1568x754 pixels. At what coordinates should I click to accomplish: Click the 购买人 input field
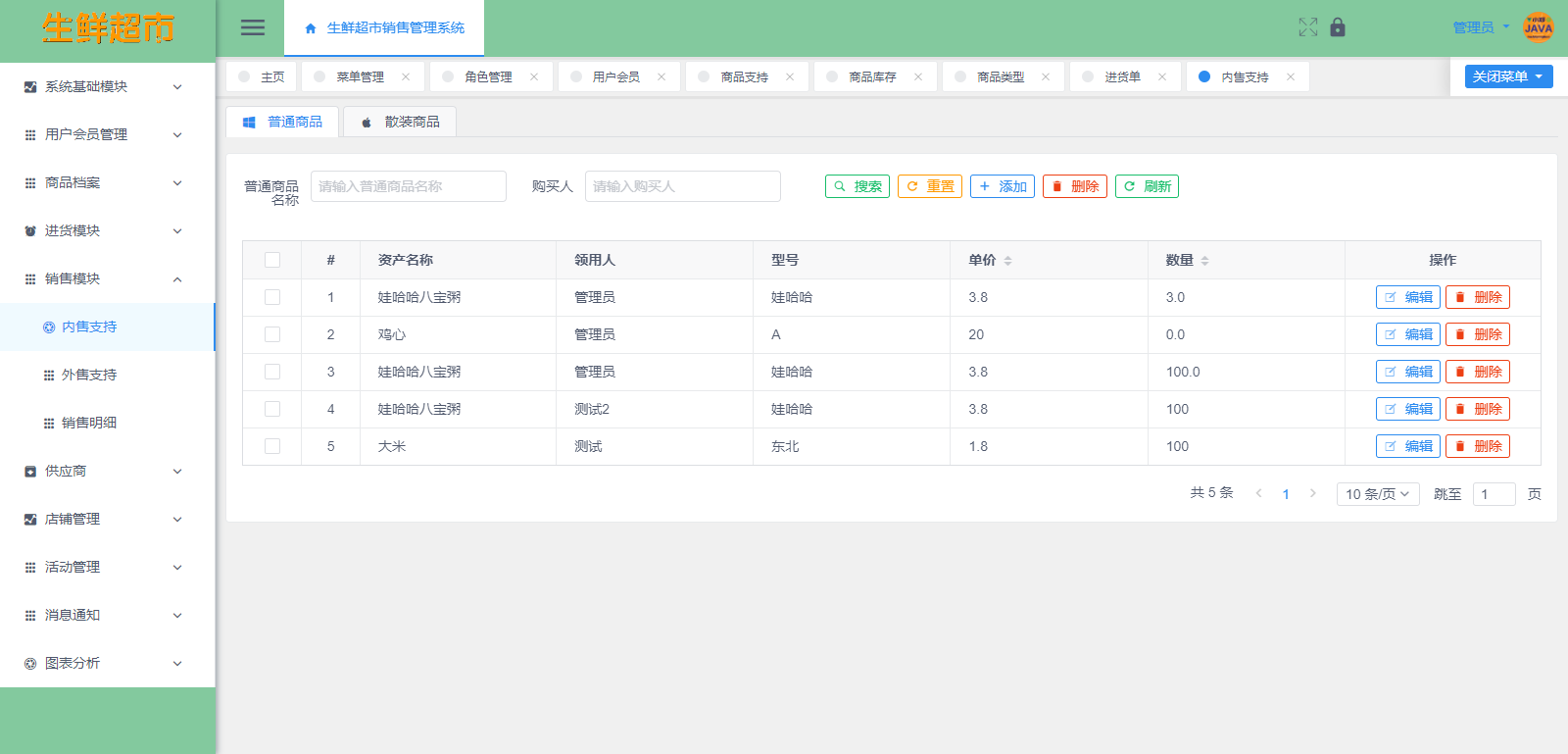pyautogui.click(x=682, y=186)
